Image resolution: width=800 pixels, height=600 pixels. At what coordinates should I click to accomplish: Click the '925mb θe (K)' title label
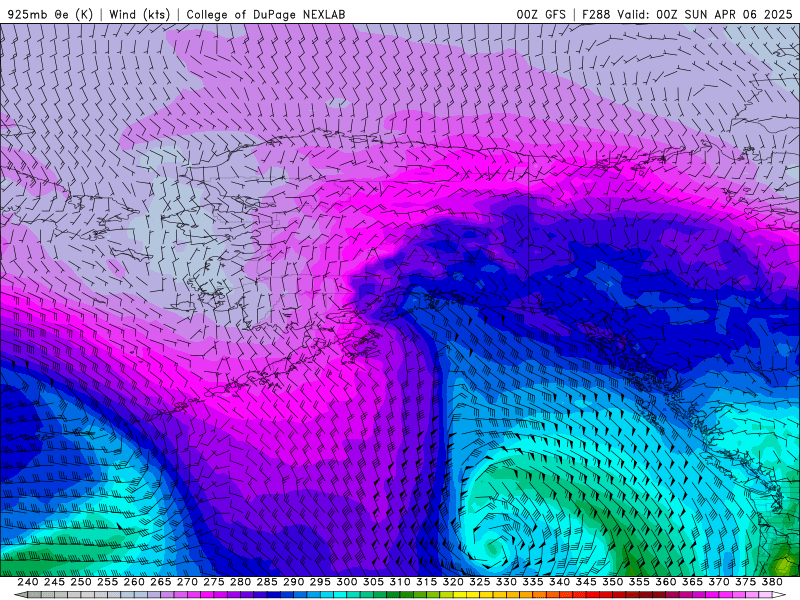click(50, 14)
